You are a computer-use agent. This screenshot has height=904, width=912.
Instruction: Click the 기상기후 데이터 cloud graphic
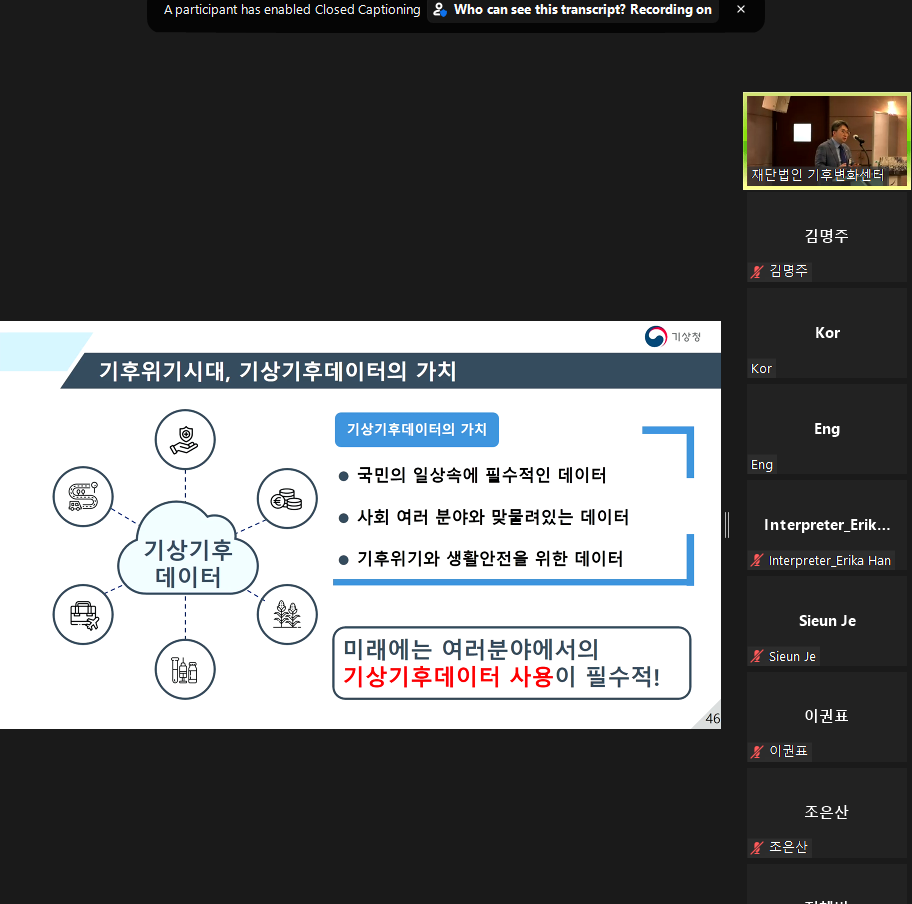[187, 550]
